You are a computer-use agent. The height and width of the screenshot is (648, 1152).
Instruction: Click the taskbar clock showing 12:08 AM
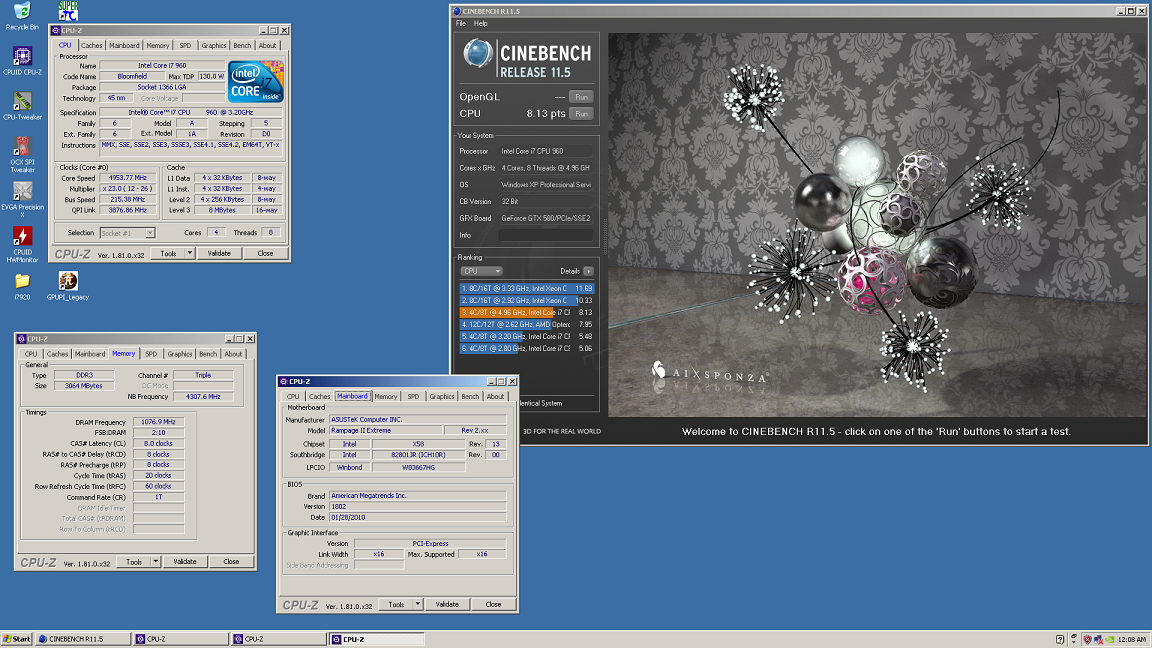click(1131, 639)
